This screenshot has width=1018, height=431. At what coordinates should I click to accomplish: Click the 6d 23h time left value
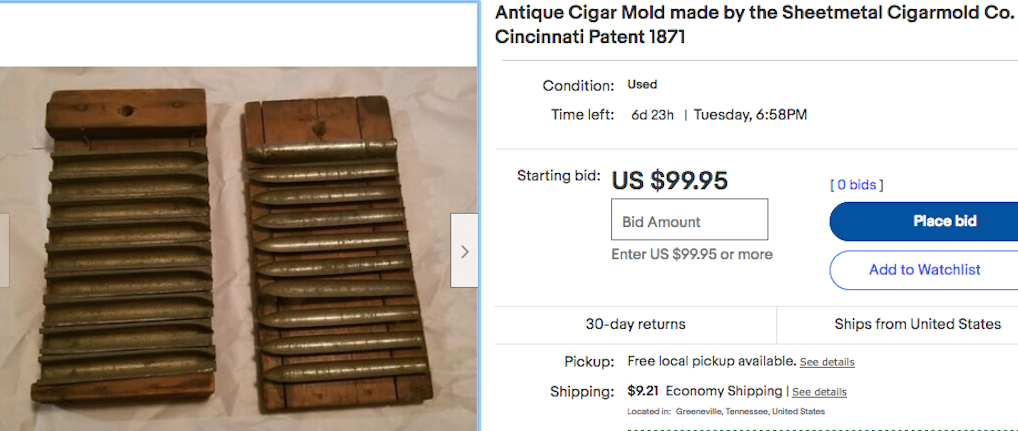[653, 115]
